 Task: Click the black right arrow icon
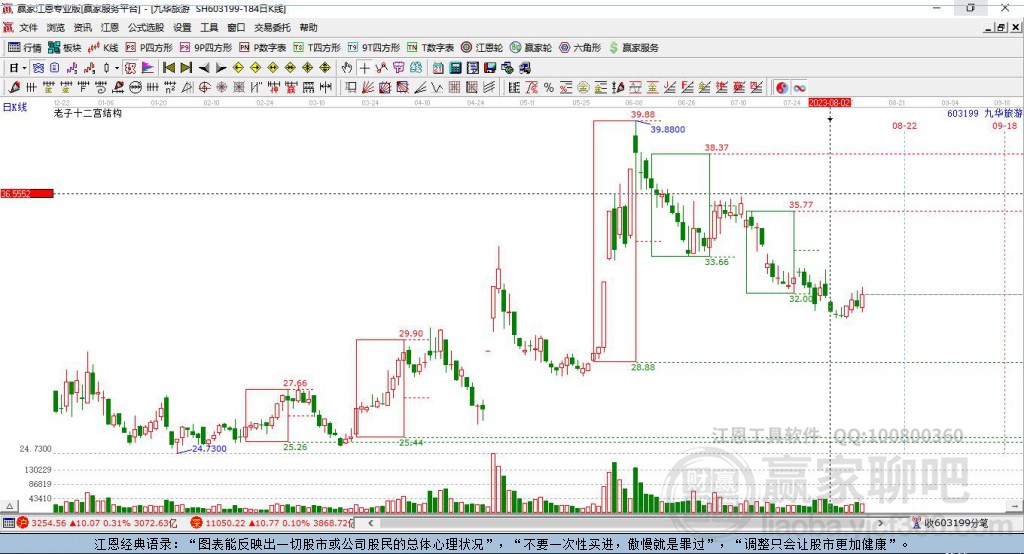tap(221, 68)
